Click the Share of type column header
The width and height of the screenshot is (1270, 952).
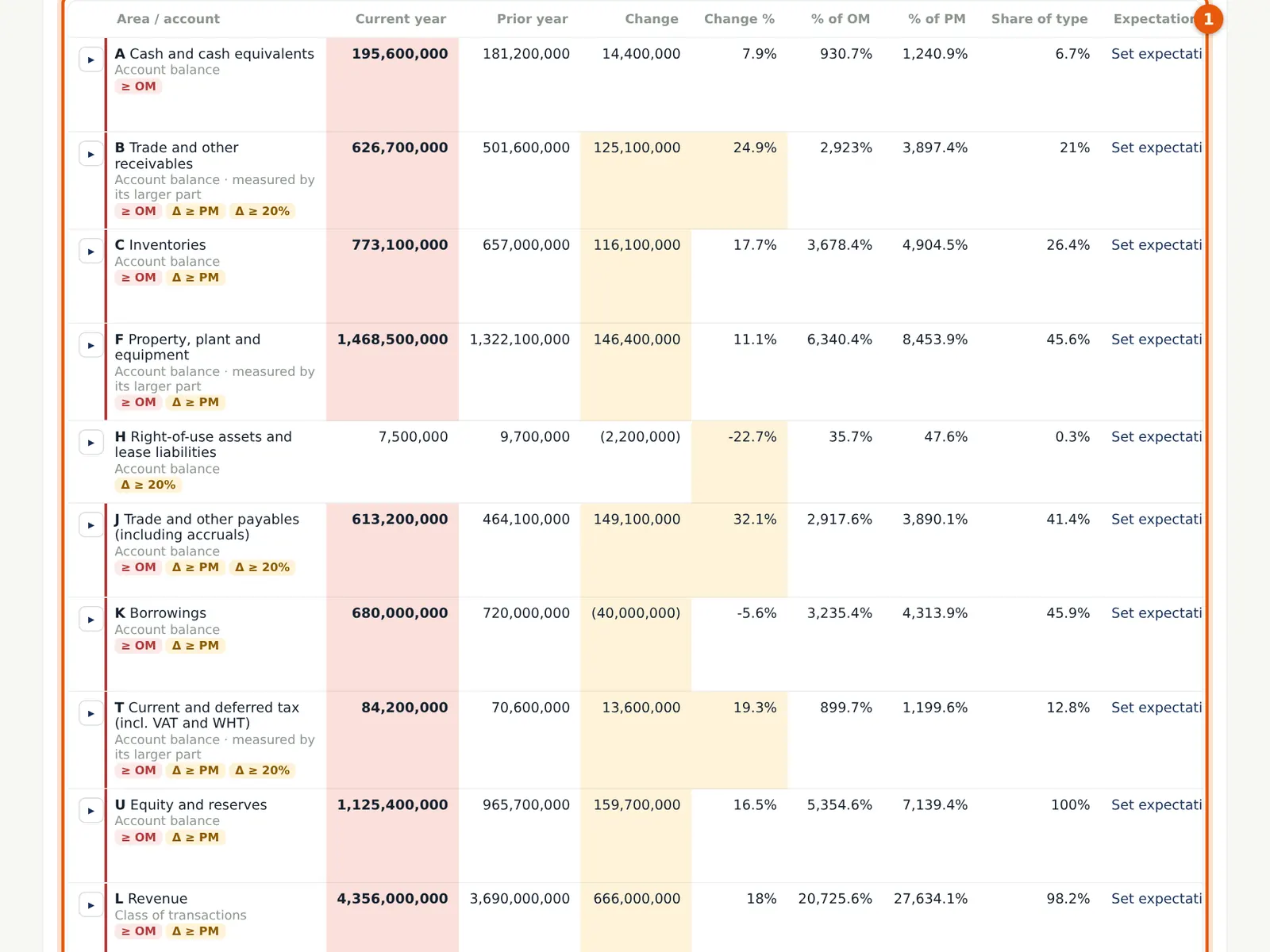click(1039, 19)
